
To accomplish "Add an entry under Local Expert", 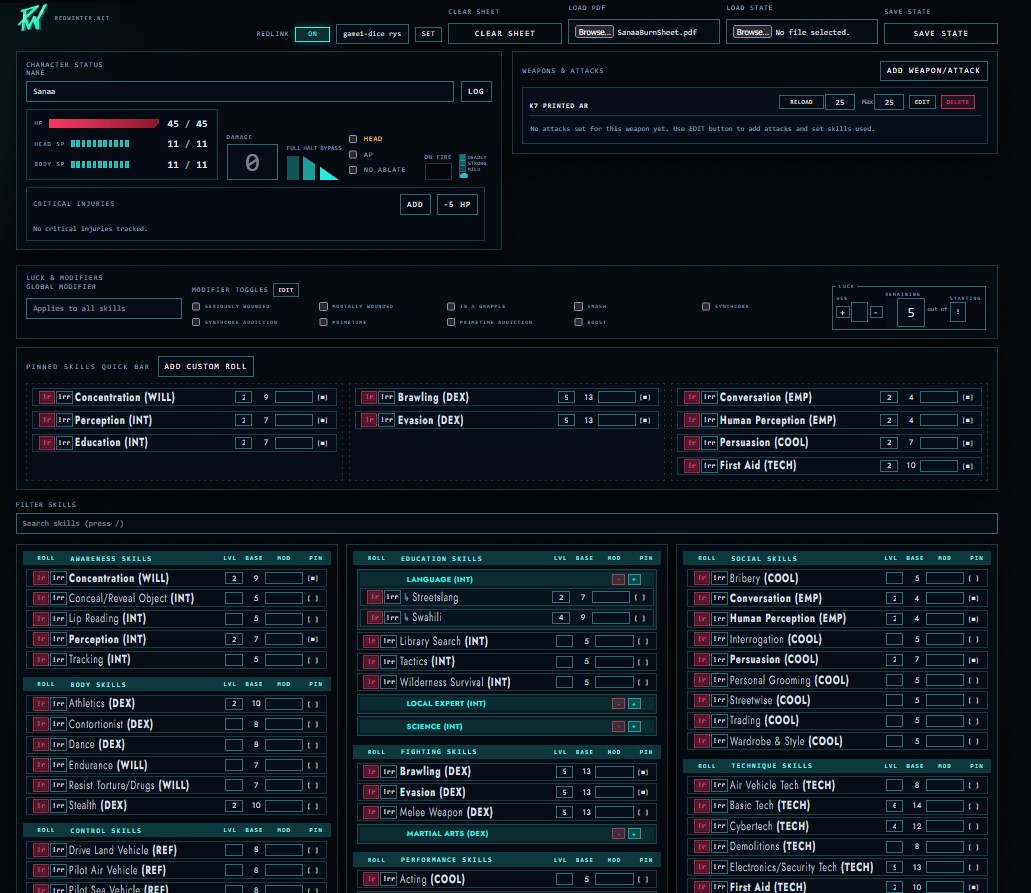I will coord(634,704).
